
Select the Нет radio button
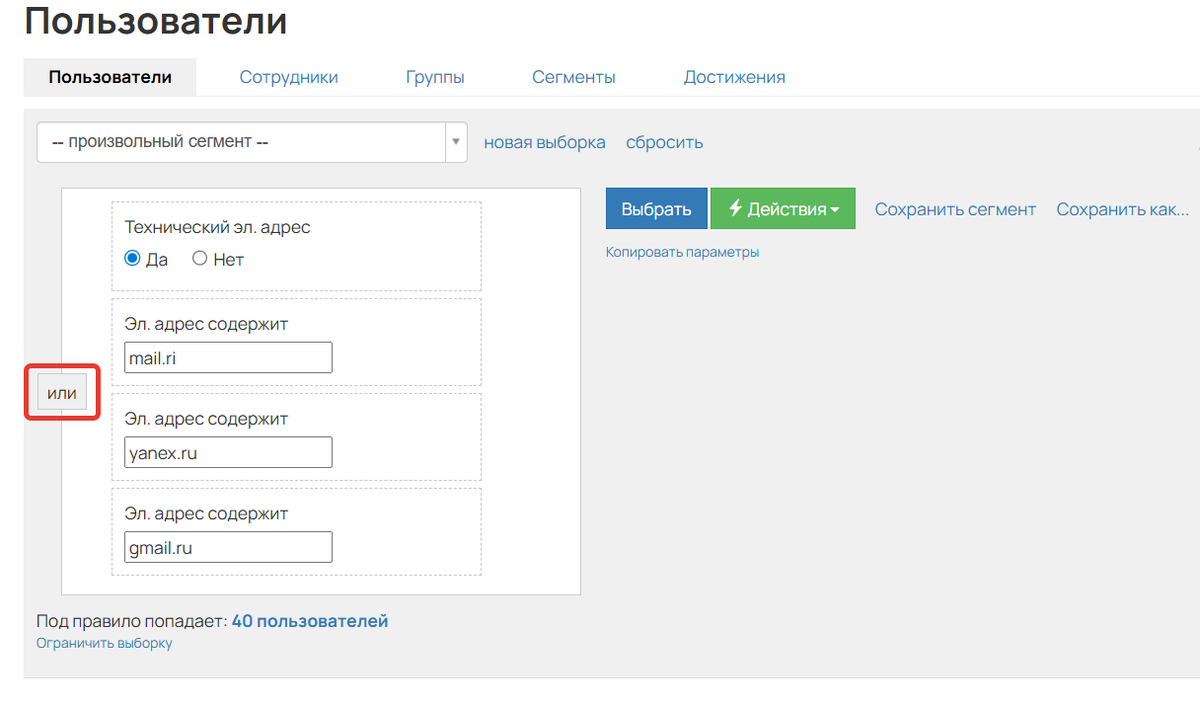(x=199, y=258)
